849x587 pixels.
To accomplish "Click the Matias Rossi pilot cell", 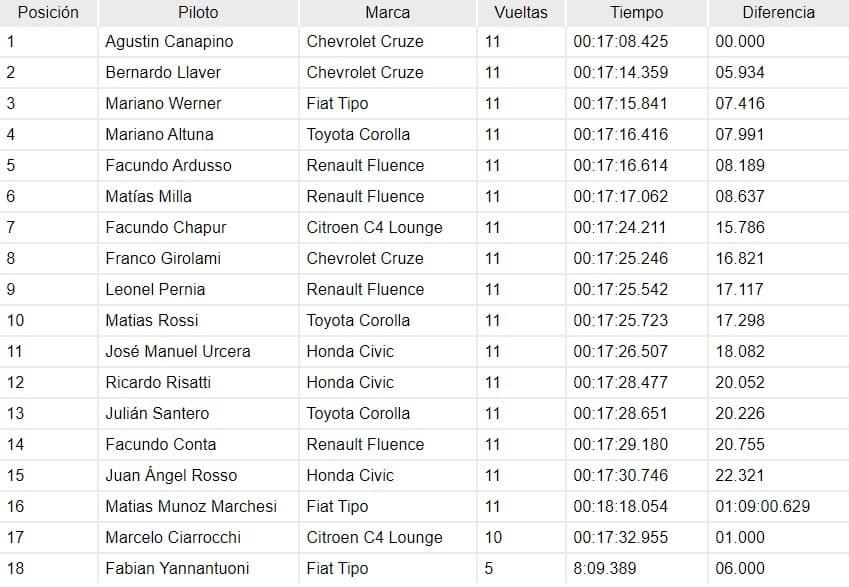I will [x=198, y=321].
